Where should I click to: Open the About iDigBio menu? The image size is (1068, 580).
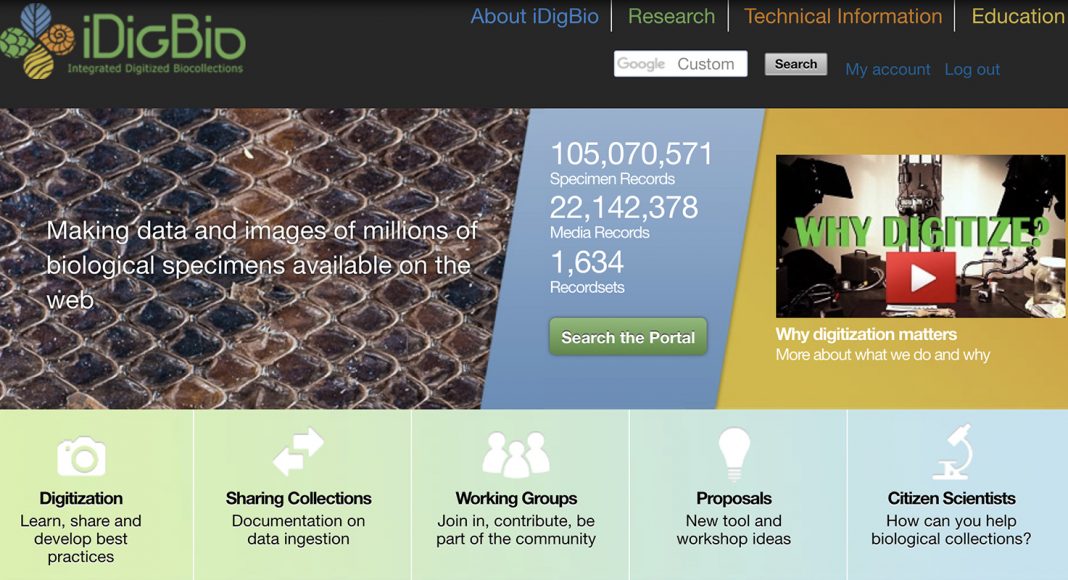click(535, 16)
